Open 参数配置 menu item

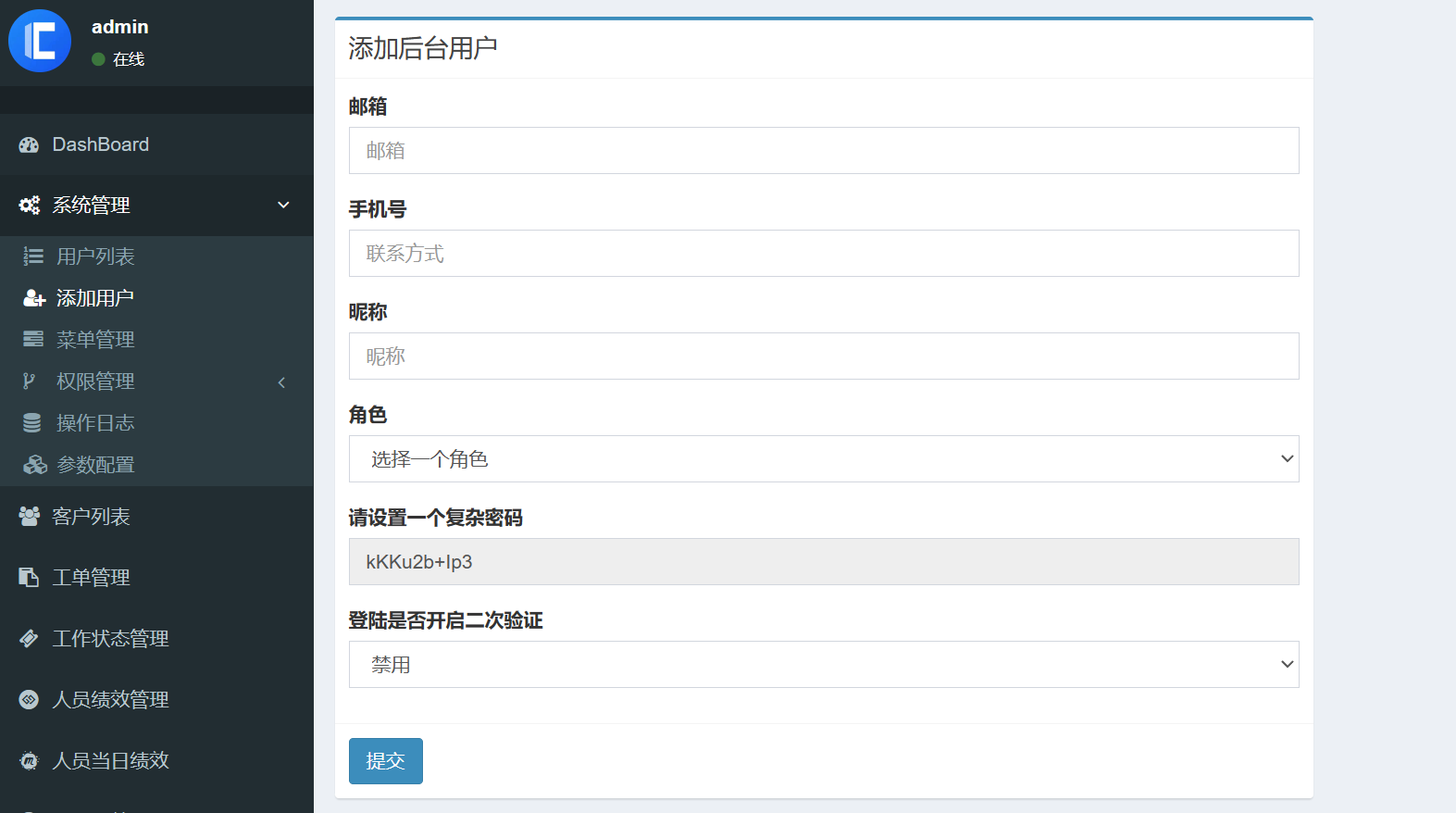[156, 465]
